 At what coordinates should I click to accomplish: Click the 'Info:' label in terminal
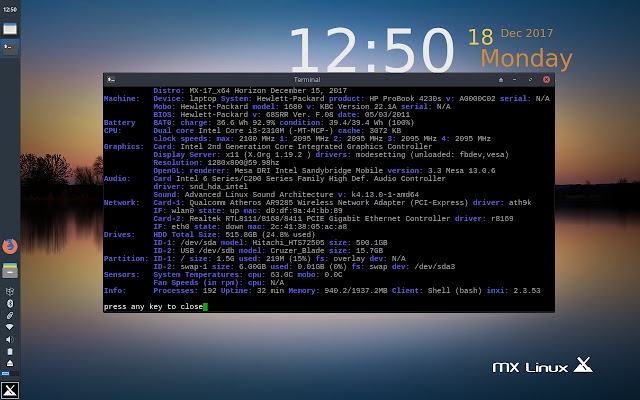point(115,290)
